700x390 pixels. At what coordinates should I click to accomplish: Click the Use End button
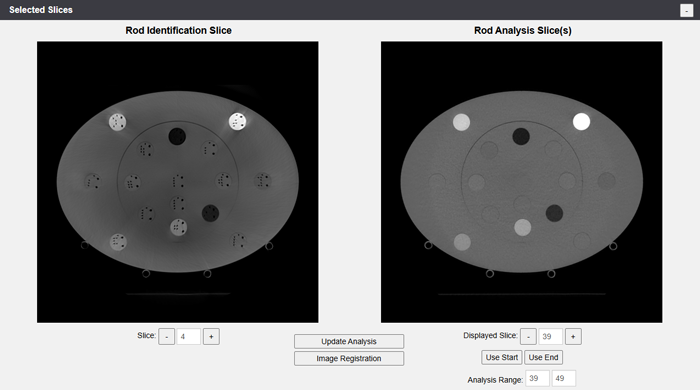tap(543, 357)
